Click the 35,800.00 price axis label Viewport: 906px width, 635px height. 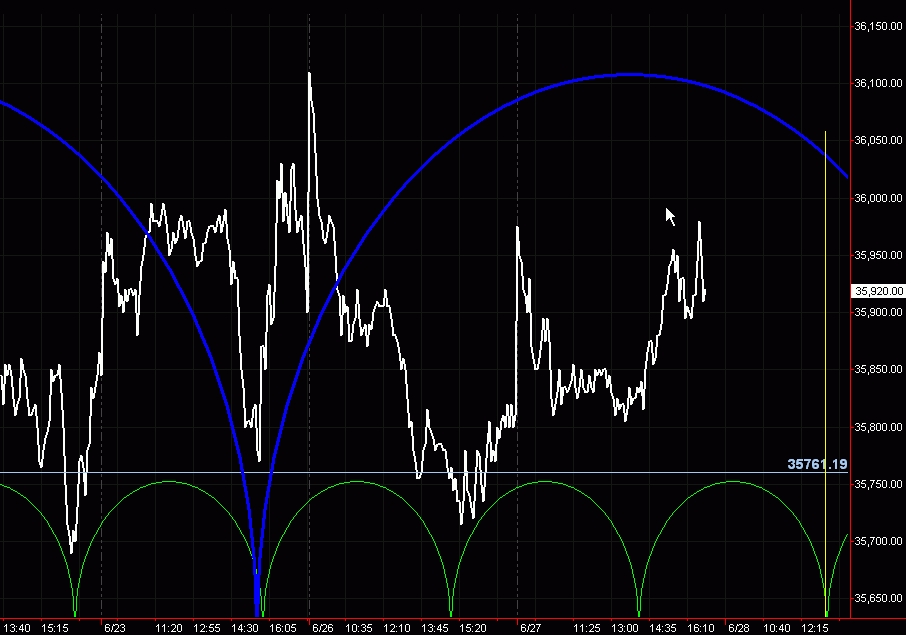[x=878, y=427]
